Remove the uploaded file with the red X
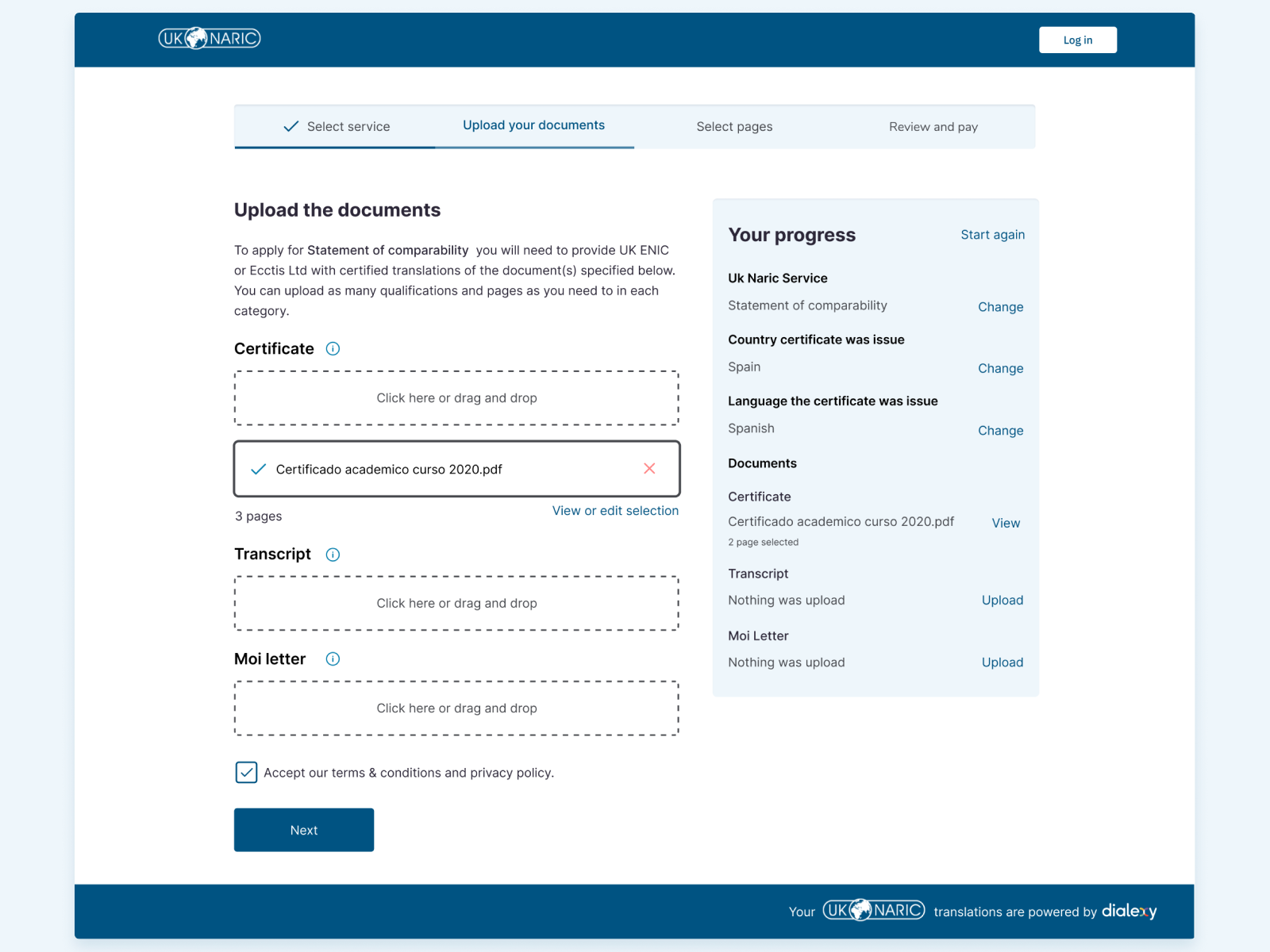The image size is (1270, 952). click(x=649, y=469)
